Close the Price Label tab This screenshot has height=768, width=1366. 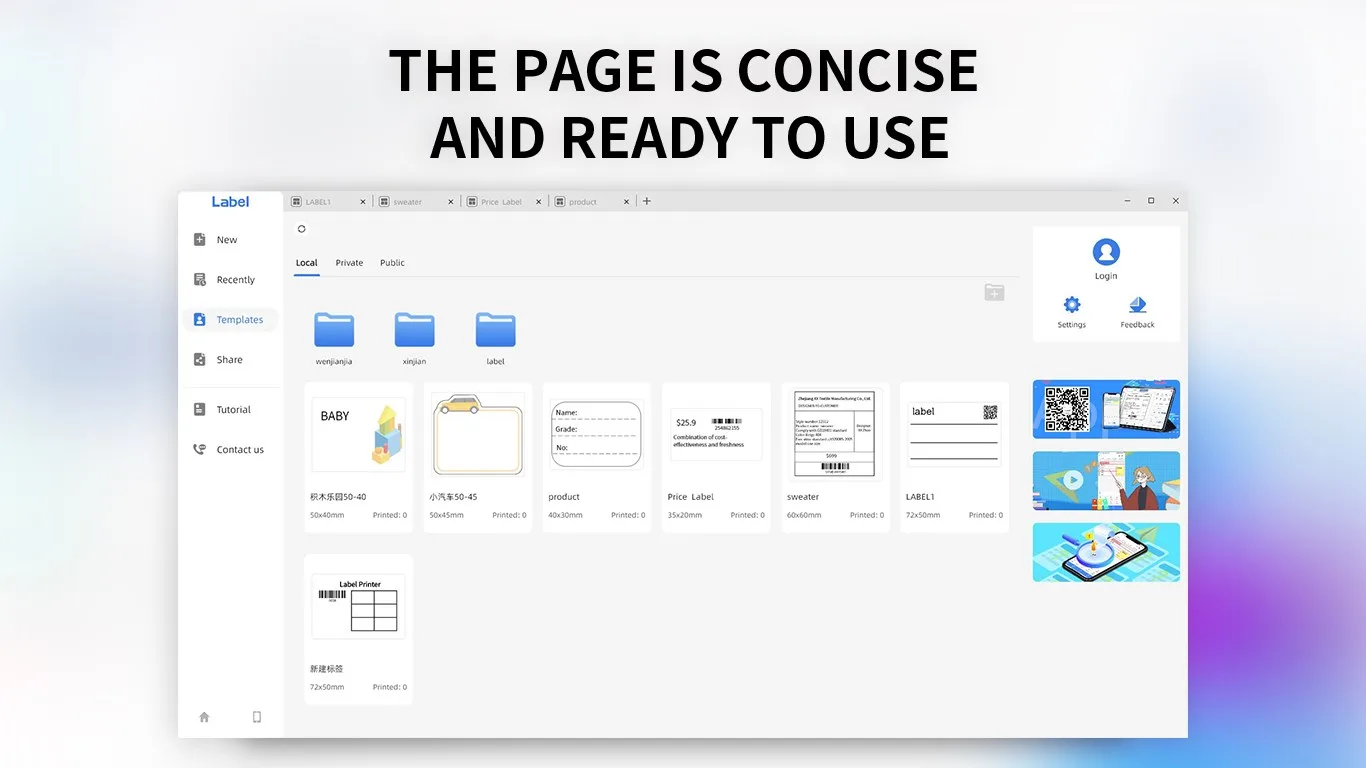tap(539, 202)
